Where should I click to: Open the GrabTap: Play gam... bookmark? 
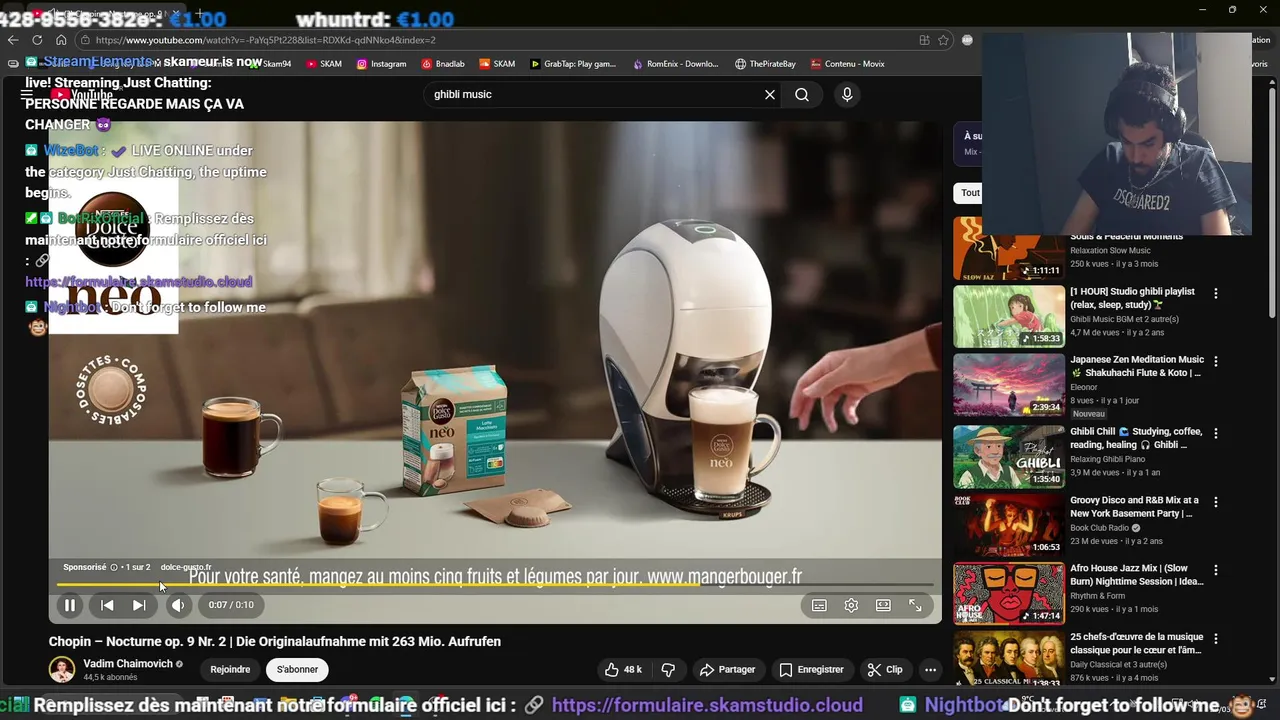pos(572,64)
